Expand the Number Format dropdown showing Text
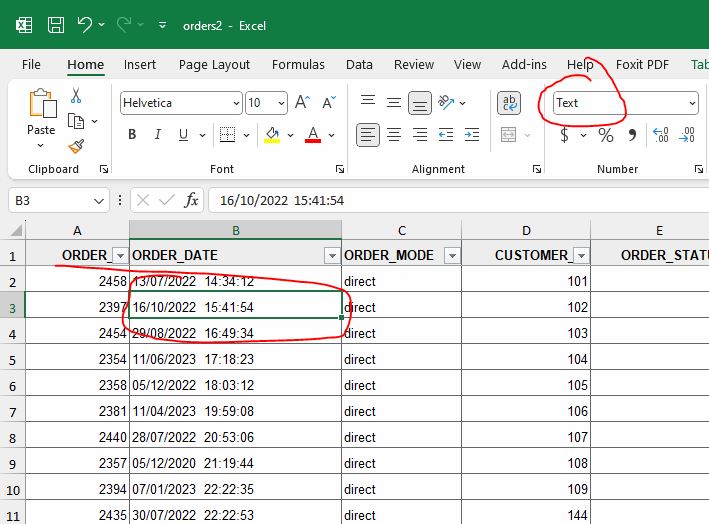This screenshot has width=709, height=524. click(x=692, y=103)
